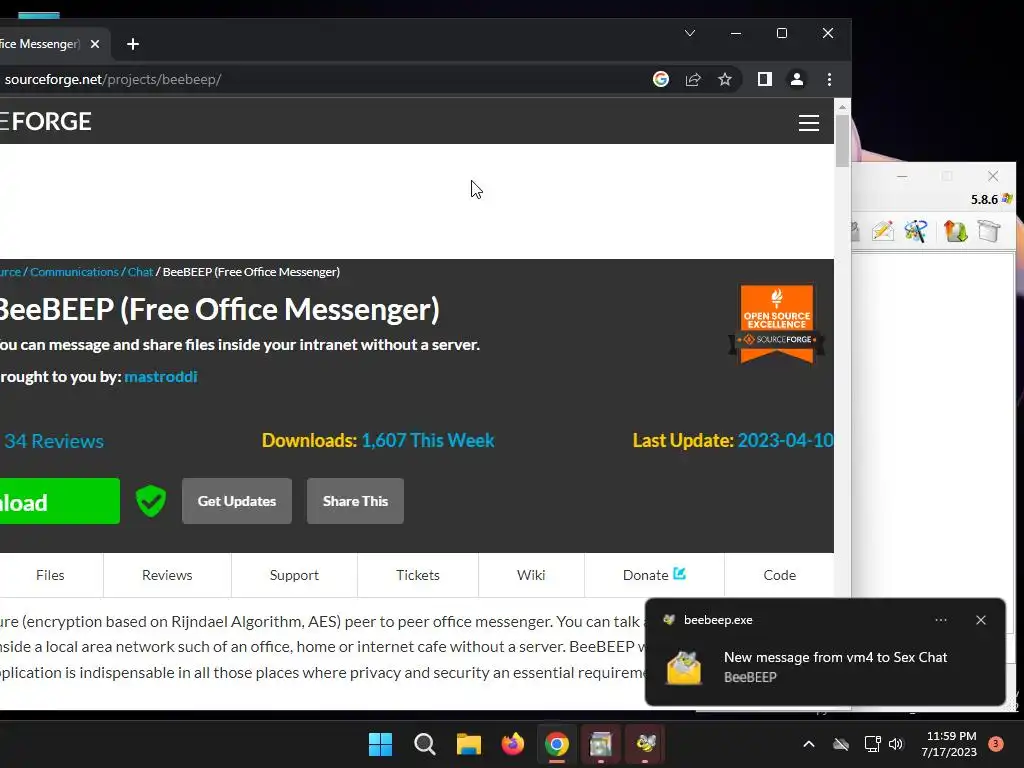Open the mastroddi author link
Image resolution: width=1024 pixels, height=768 pixels.
pyautogui.click(x=161, y=377)
